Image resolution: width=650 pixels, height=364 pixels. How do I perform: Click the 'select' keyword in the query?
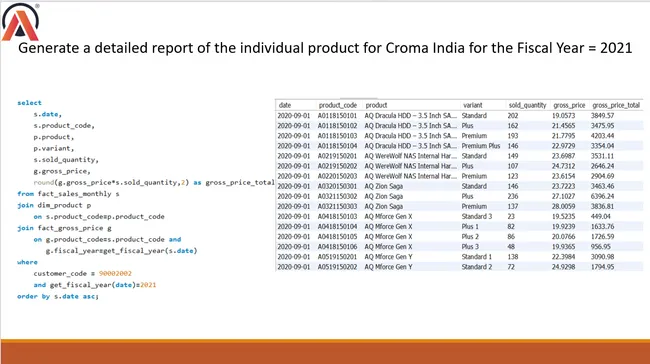tap(29, 103)
